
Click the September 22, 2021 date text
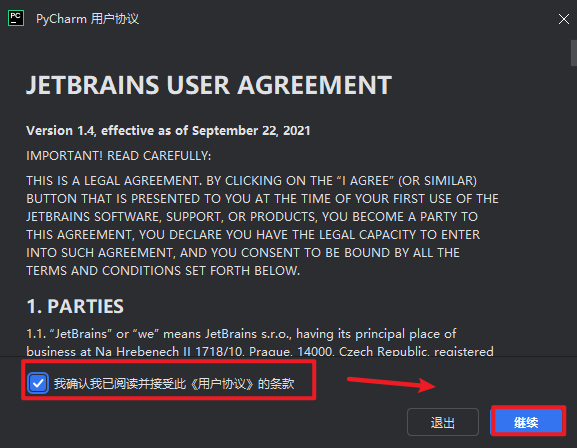251,131
